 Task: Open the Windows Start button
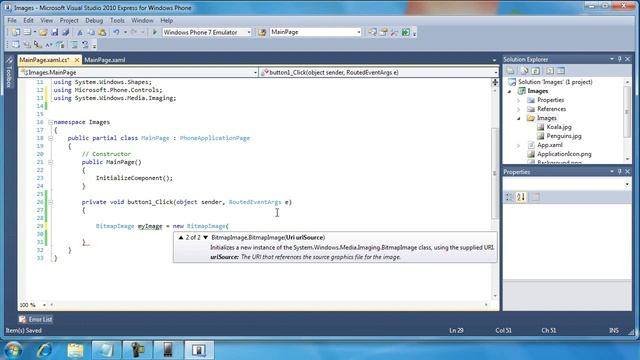(13, 350)
